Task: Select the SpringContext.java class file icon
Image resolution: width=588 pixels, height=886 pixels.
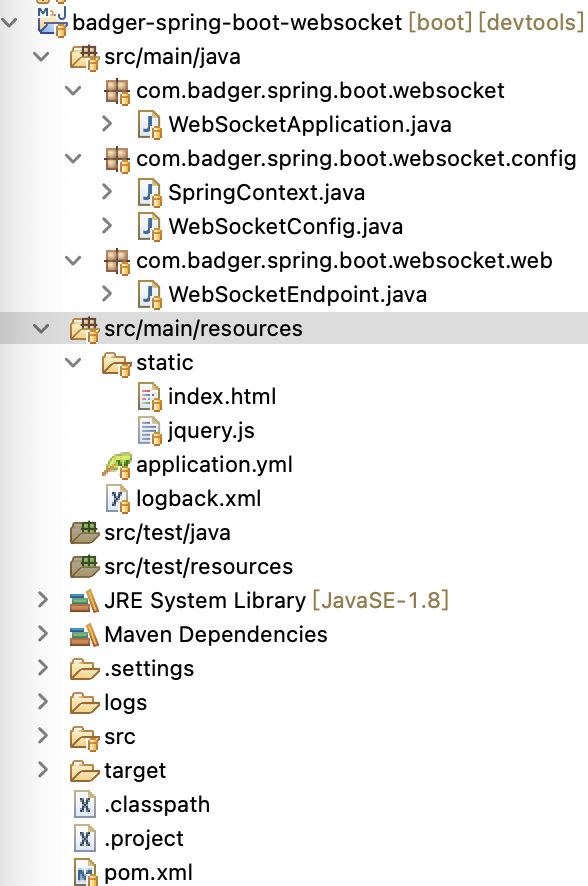Action: [152, 193]
